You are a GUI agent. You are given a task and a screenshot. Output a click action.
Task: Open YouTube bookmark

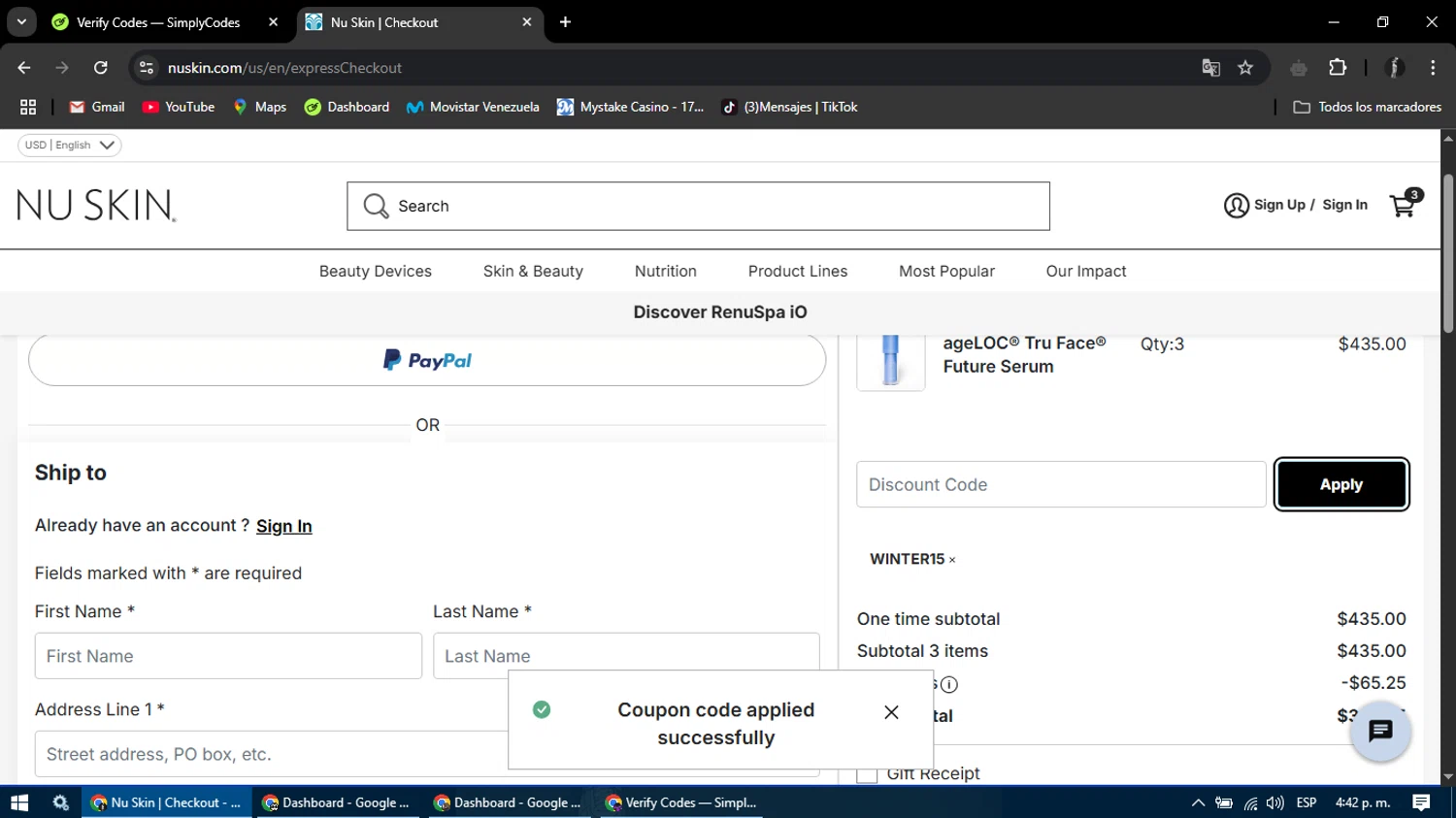pos(179,107)
